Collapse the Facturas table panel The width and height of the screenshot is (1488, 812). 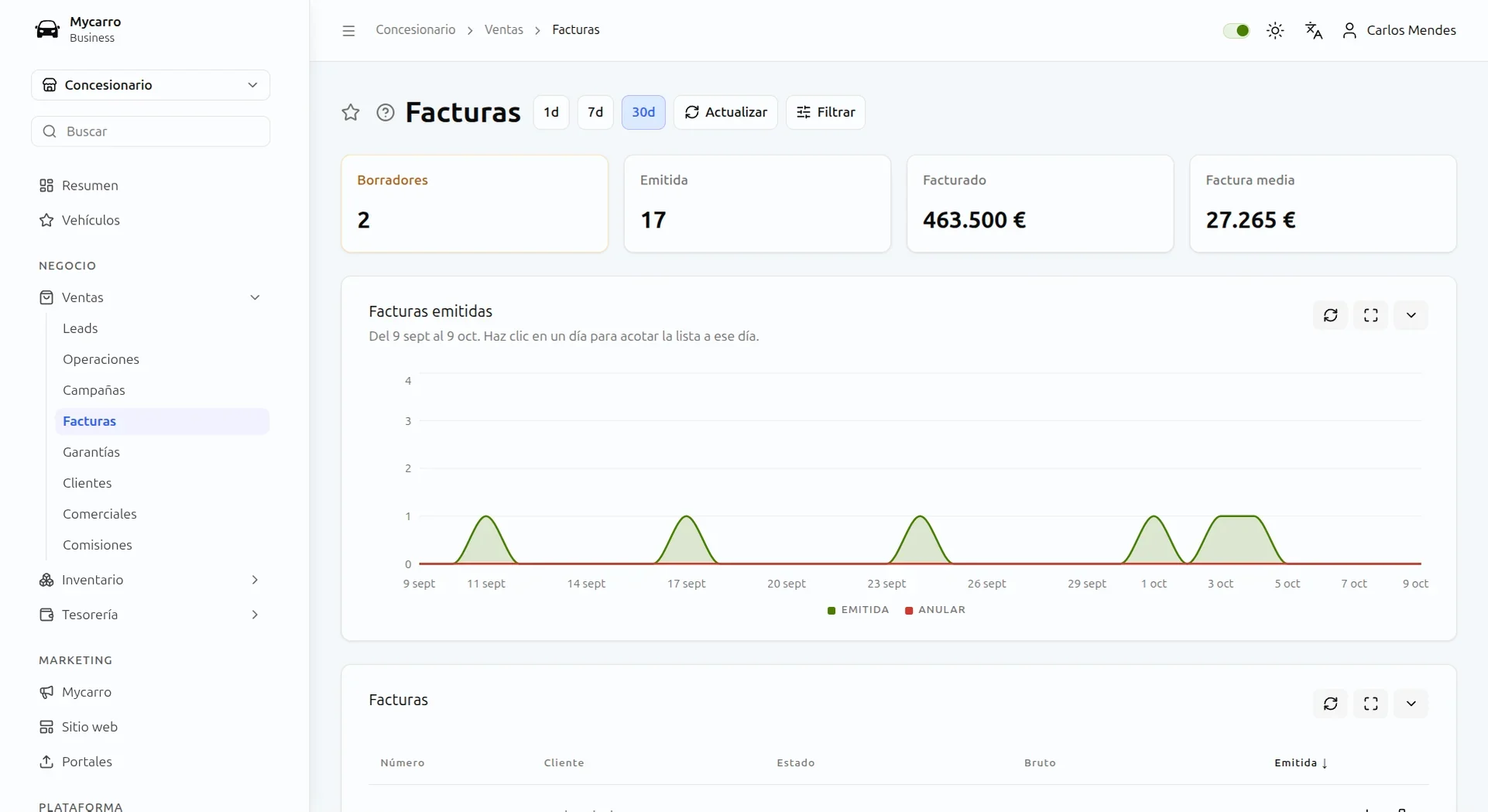[x=1411, y=704]
